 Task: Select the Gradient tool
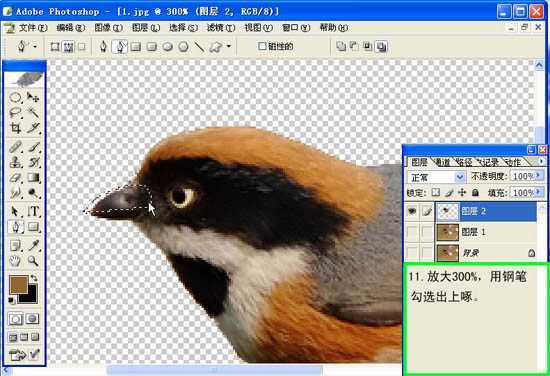[33, 177]
